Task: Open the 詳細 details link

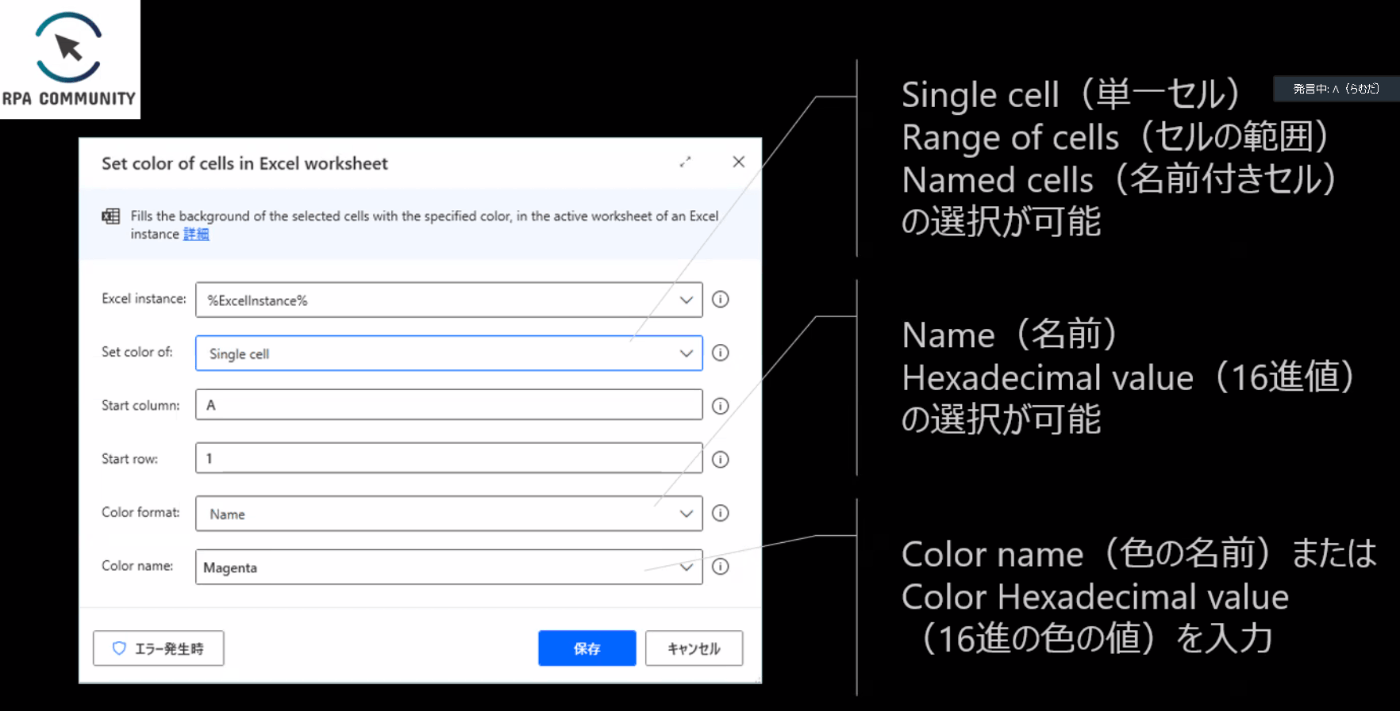Action: click(x=196, y=234)
